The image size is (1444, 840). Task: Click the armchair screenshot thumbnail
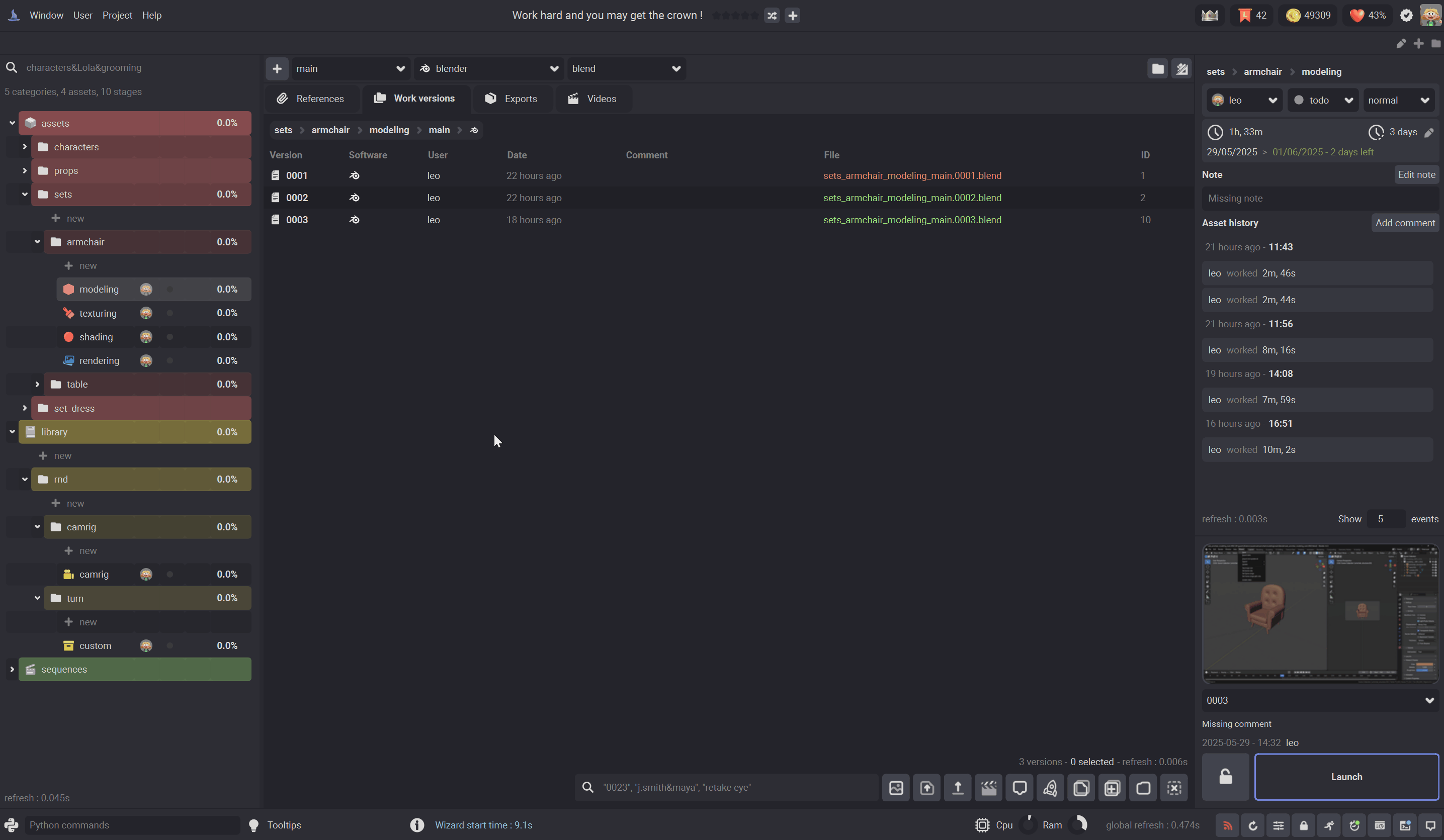(1320, 613)
